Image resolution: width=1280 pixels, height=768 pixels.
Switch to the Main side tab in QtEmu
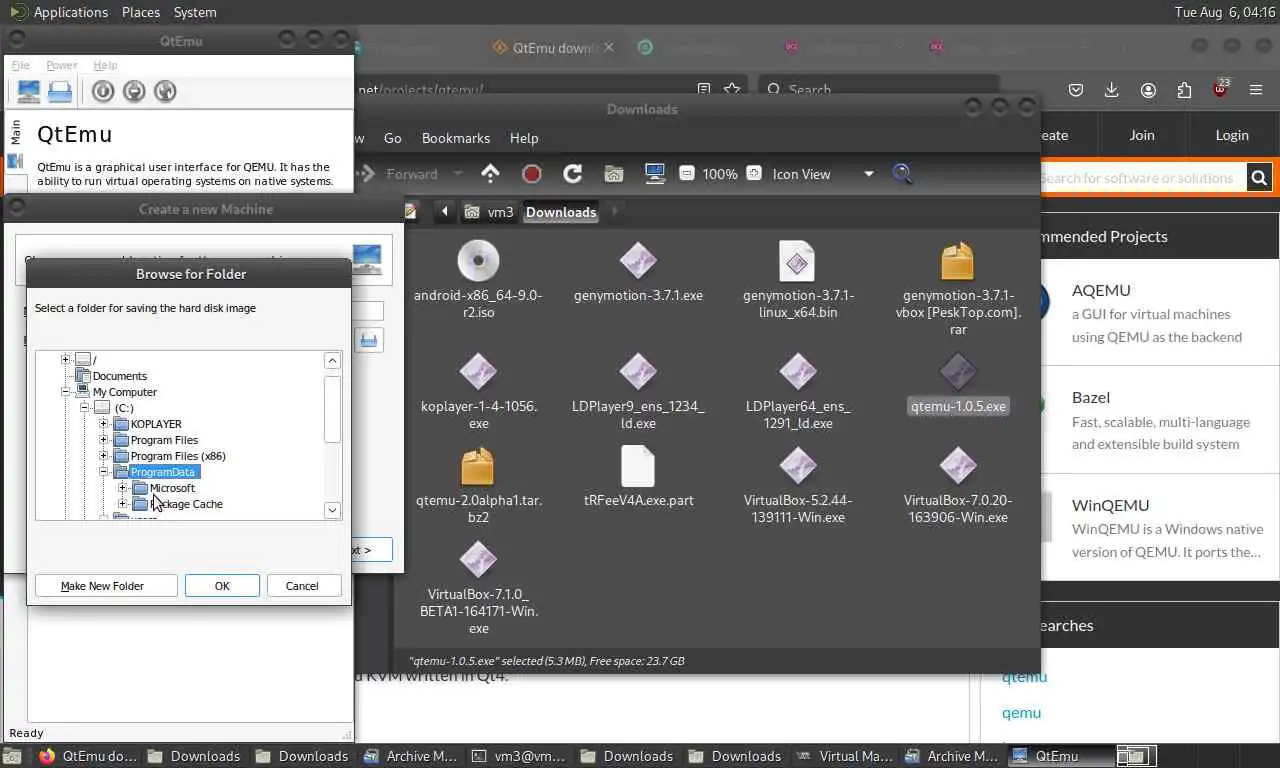15,133
